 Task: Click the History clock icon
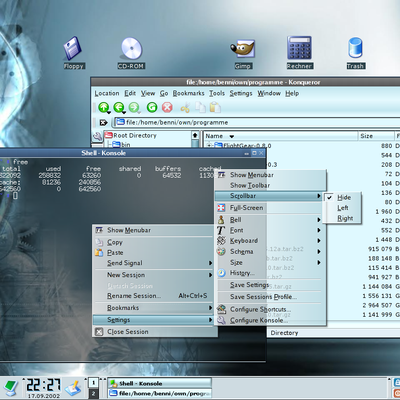(x=221, y=273)
